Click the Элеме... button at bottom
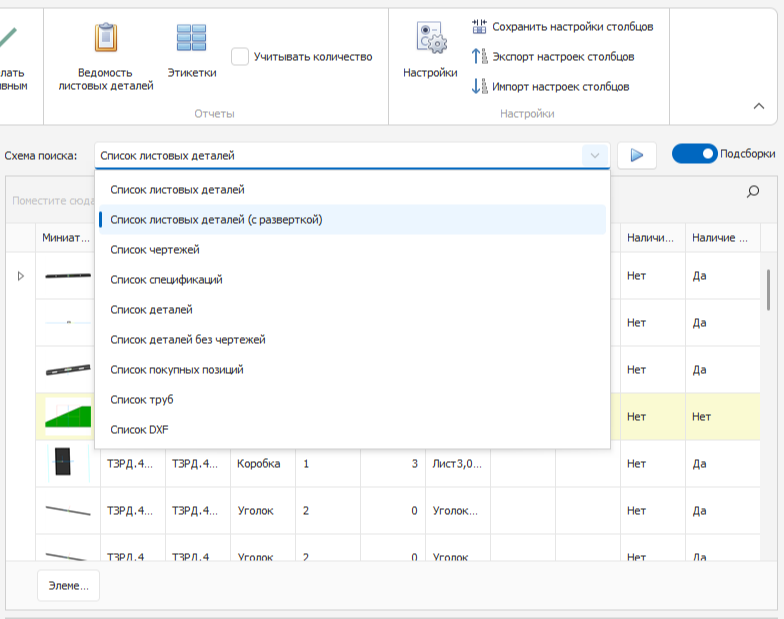Image resolution: width=784 pixels, height=619 pixels. [69, 586]
